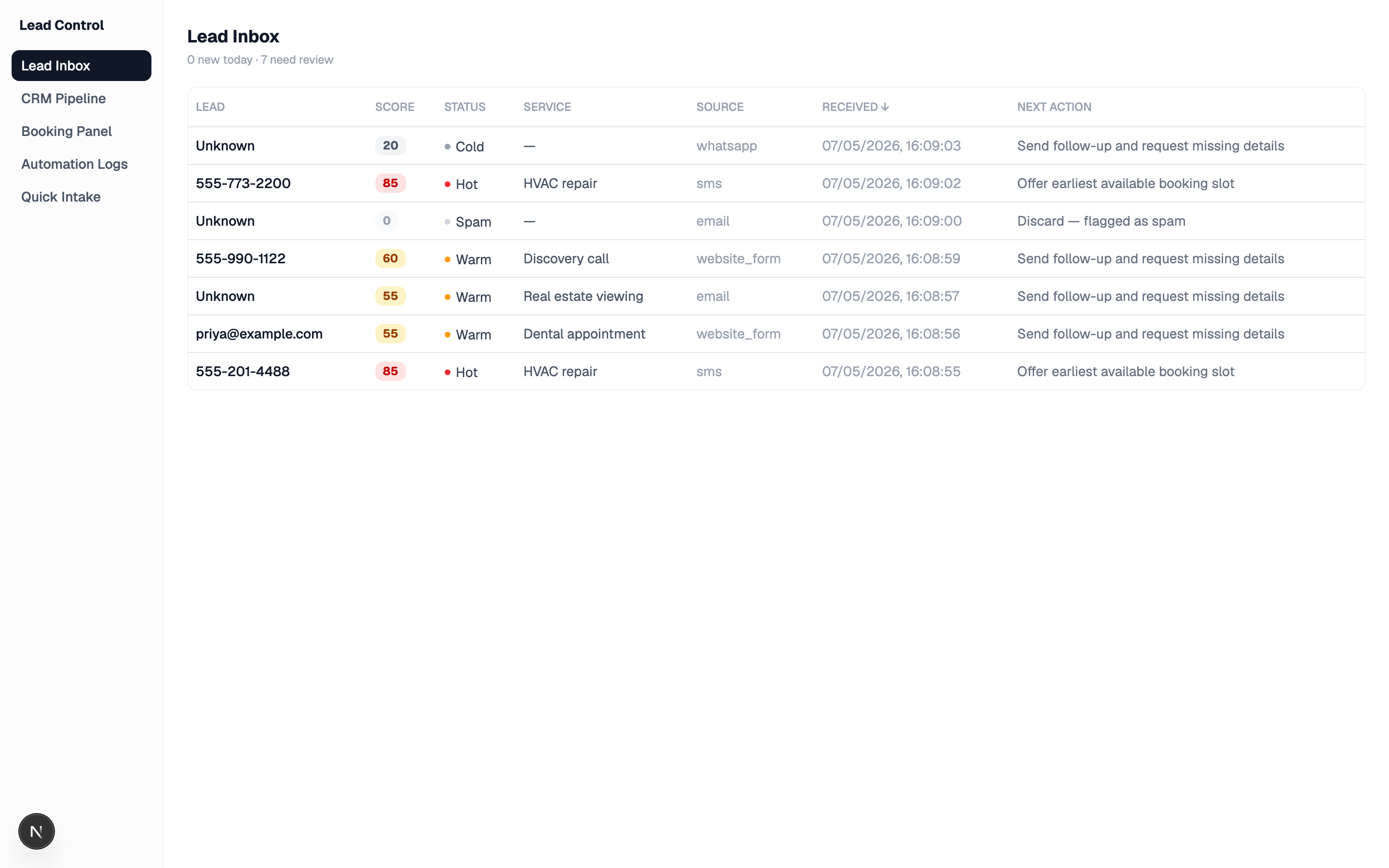Click the 16:09:00 received timestamp
Screen dimensions: 1389x868
pyautogui.click(x=891, y=221)
